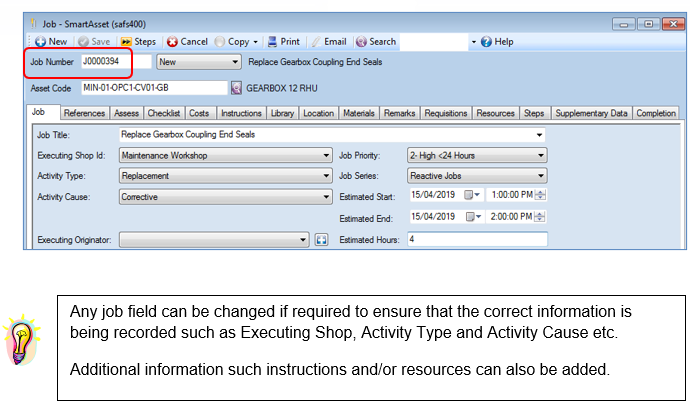Click the Copy toolbar button
690x410 pixels.
pyautogui.click(x=232, y=42)
